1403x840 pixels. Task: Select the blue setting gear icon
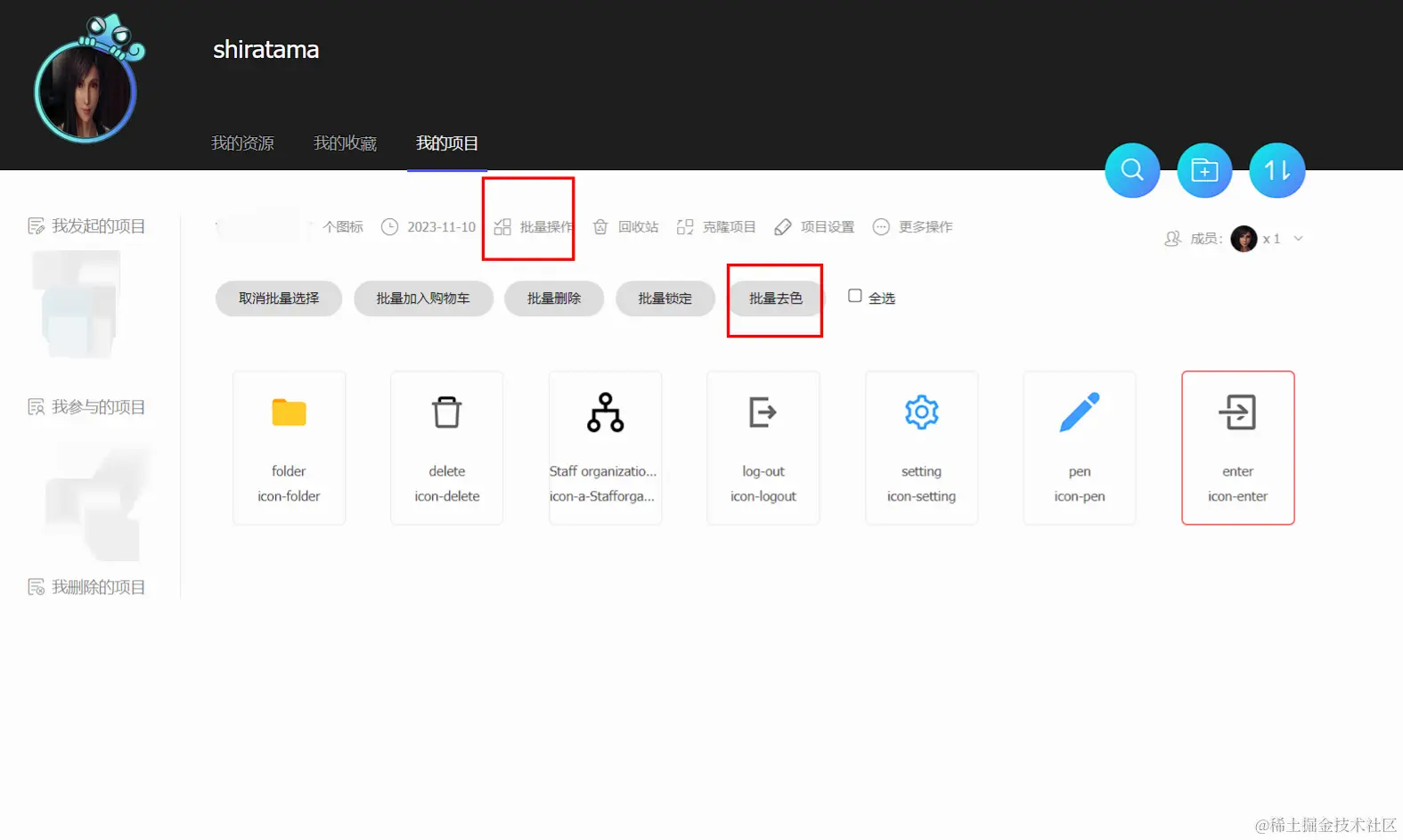(x=922, y=412)
